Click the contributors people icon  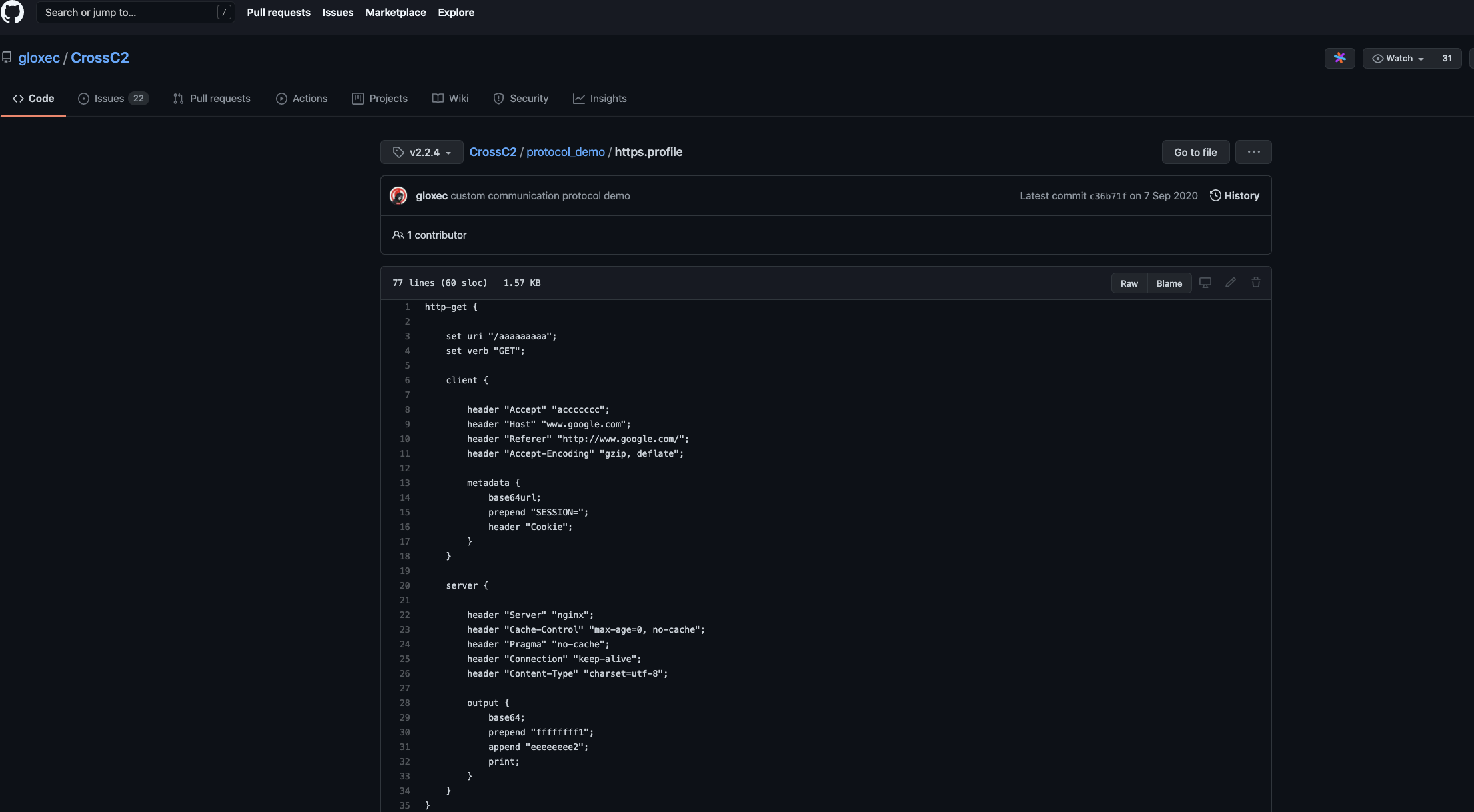pyautogui.click(x=398, y=235)
